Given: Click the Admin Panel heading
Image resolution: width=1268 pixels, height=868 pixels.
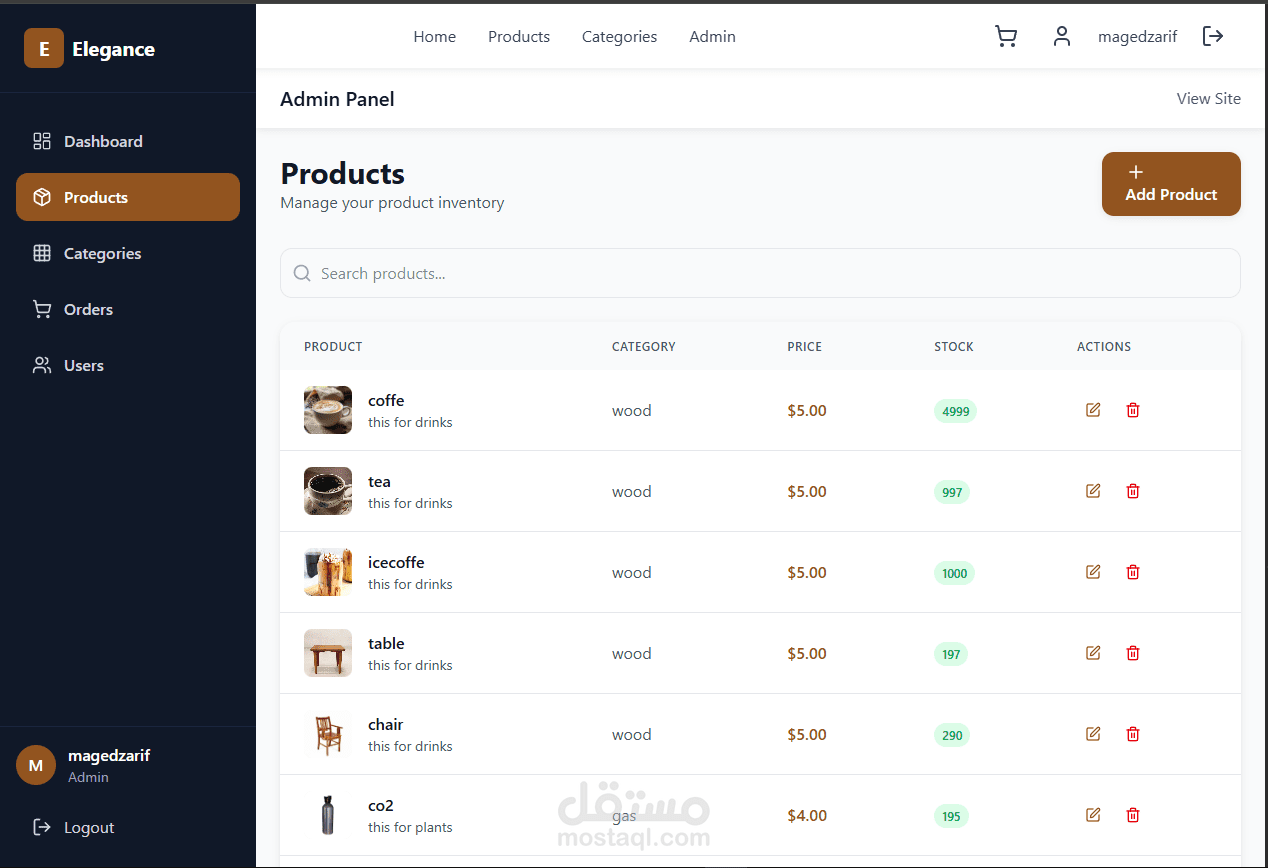Looking at the screenshot, I should pyautogui.click(x=337, y=99).
